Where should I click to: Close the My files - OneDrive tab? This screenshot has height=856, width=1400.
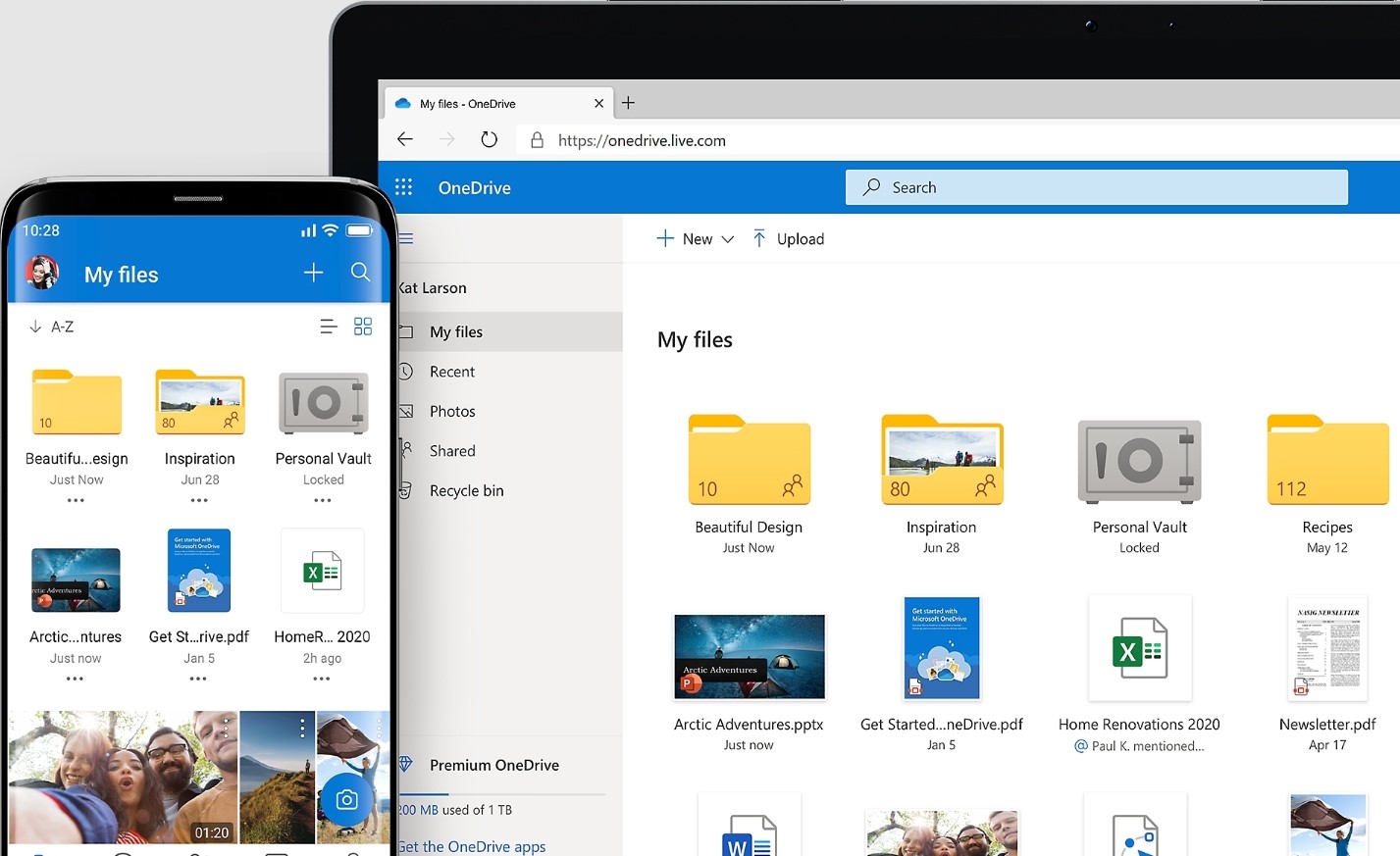coord(598,103)
